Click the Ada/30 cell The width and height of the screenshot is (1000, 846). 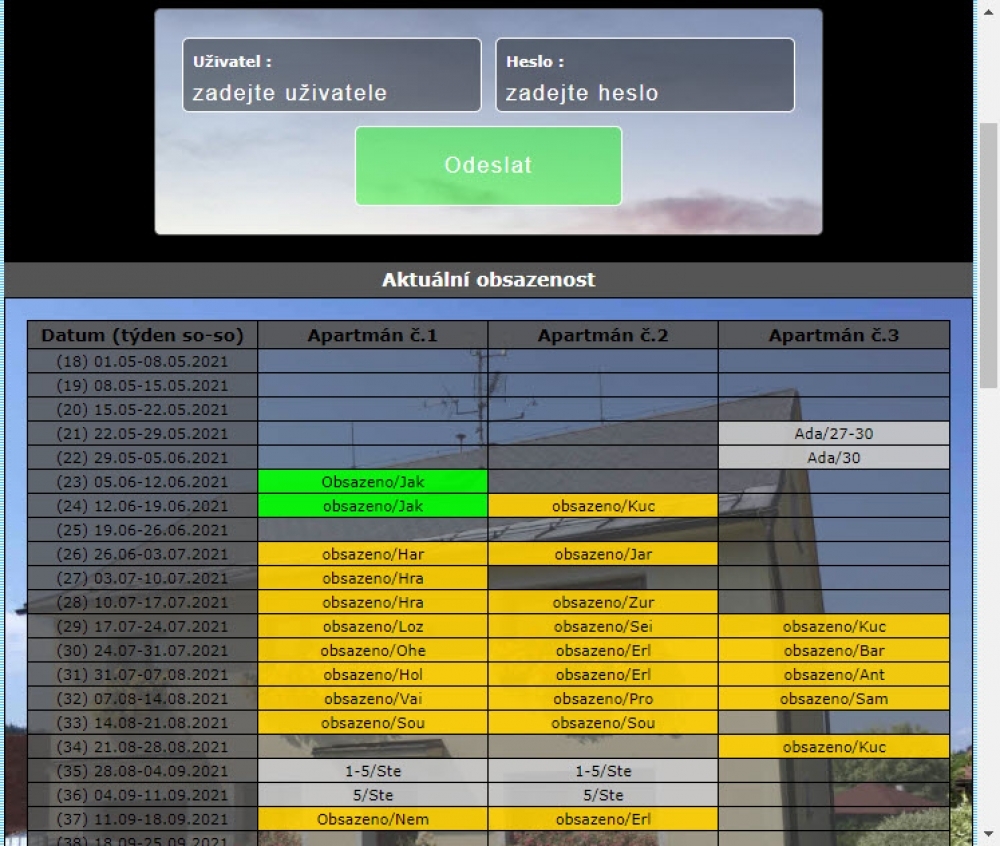(x=834, y=458)
